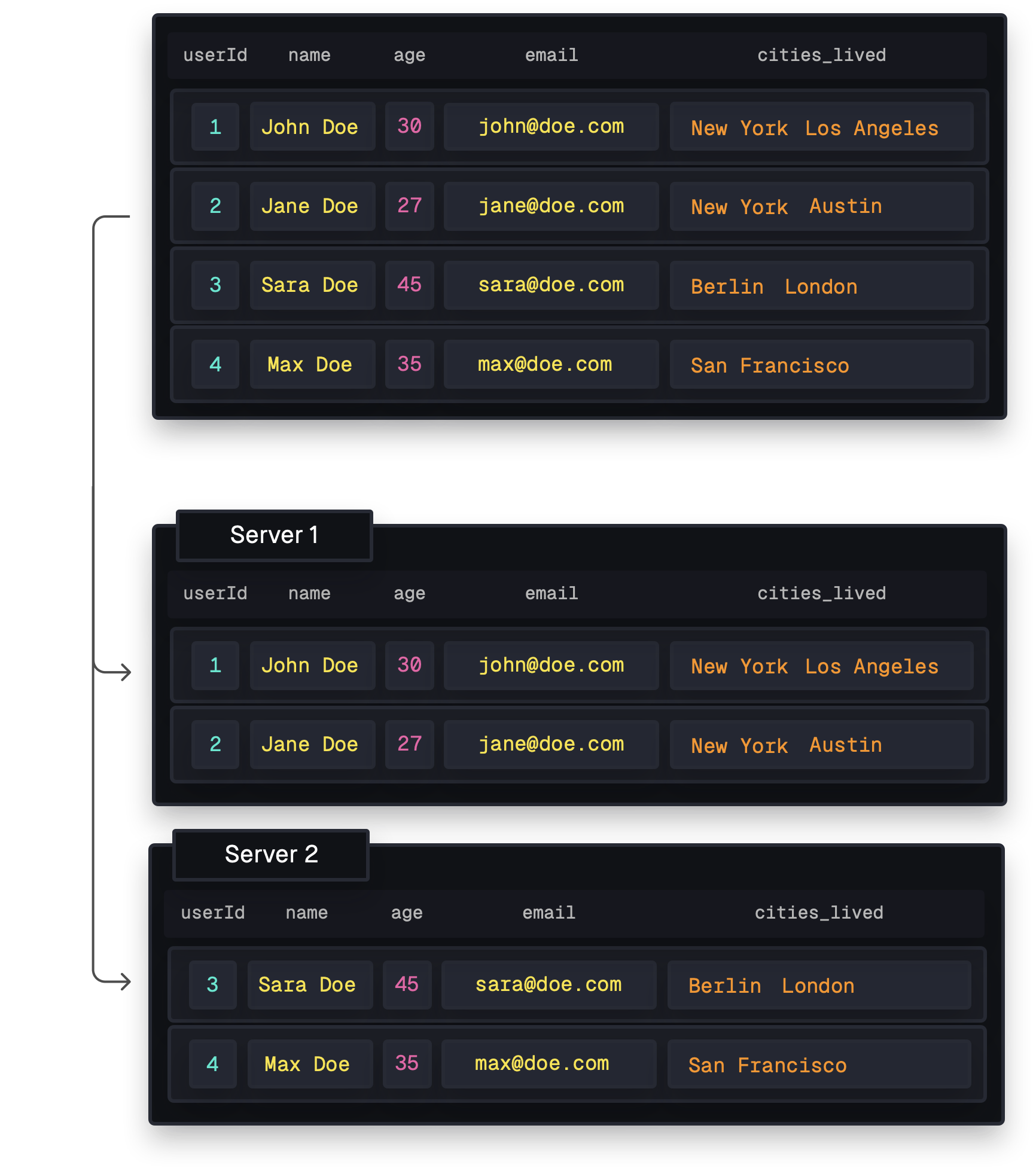
Task: Click userId 3 cell in the unlabeled table
Action: click(215, 285)
